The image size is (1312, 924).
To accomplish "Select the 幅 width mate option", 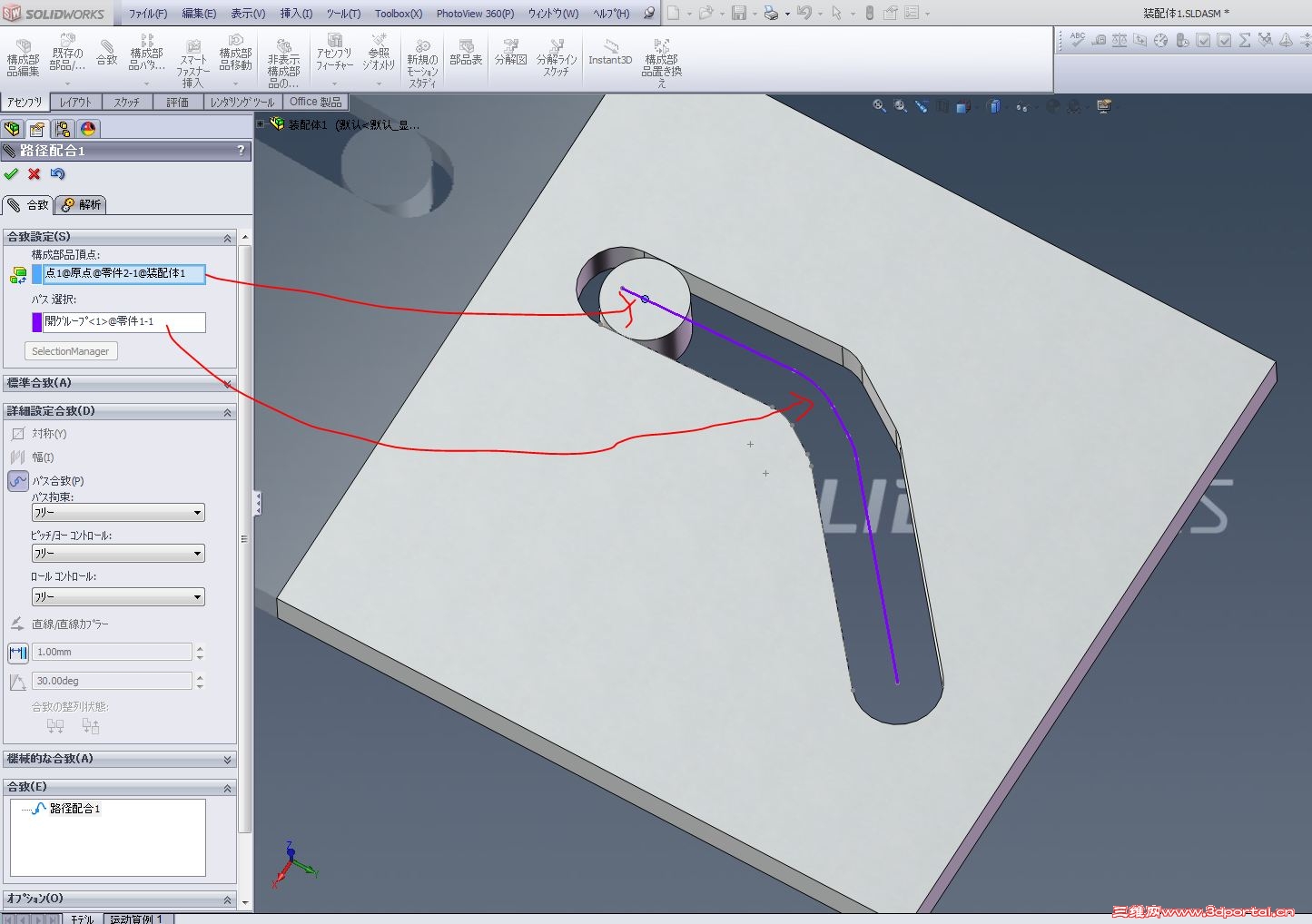I will pos(33,457).
